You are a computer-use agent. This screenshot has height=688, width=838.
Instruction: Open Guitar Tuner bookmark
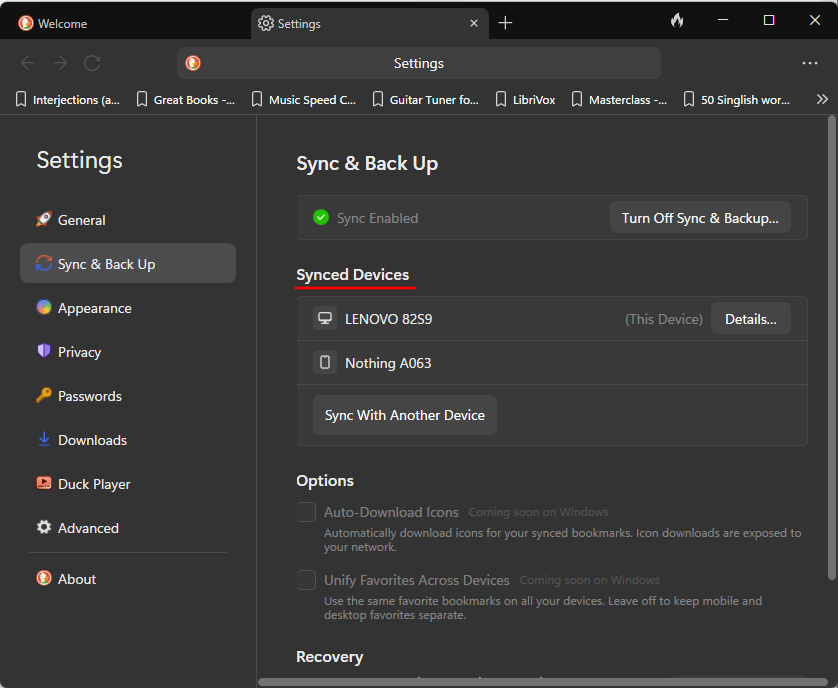[x=425, y=100]
